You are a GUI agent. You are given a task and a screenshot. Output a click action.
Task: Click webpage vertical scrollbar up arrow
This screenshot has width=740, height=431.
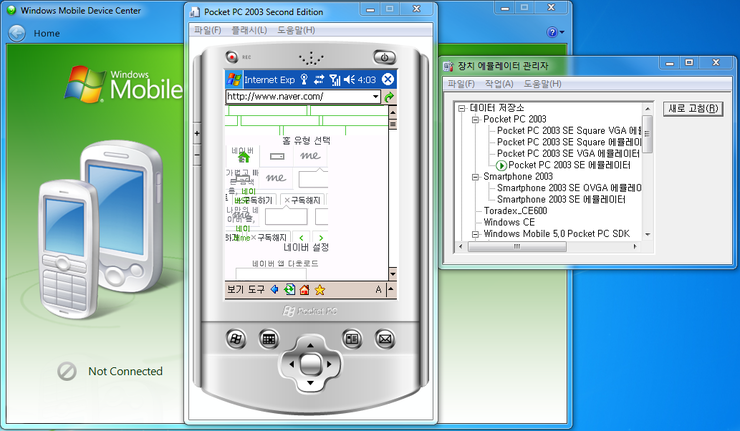[392, 112]
